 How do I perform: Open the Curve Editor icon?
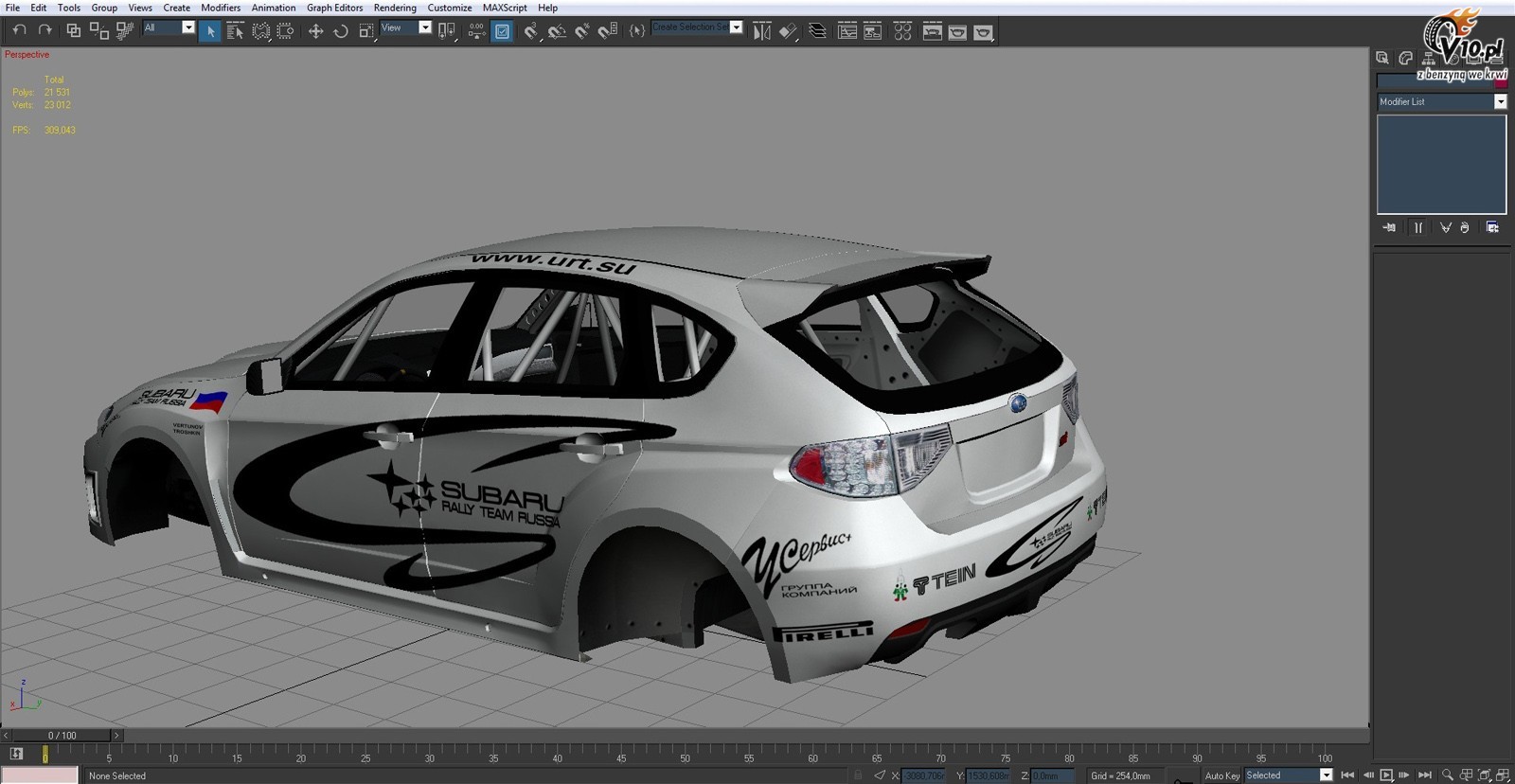point(847,31)
